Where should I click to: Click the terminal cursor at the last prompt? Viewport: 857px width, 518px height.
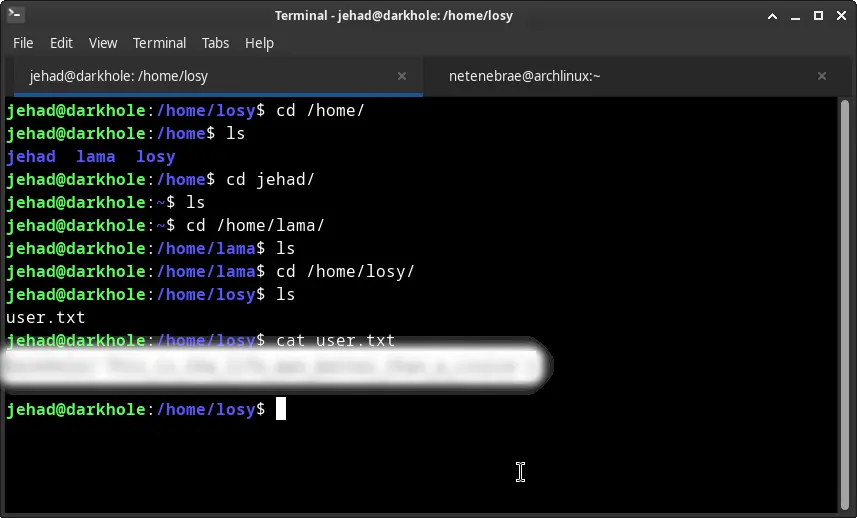pyautogui.click(x=281, y=409)
